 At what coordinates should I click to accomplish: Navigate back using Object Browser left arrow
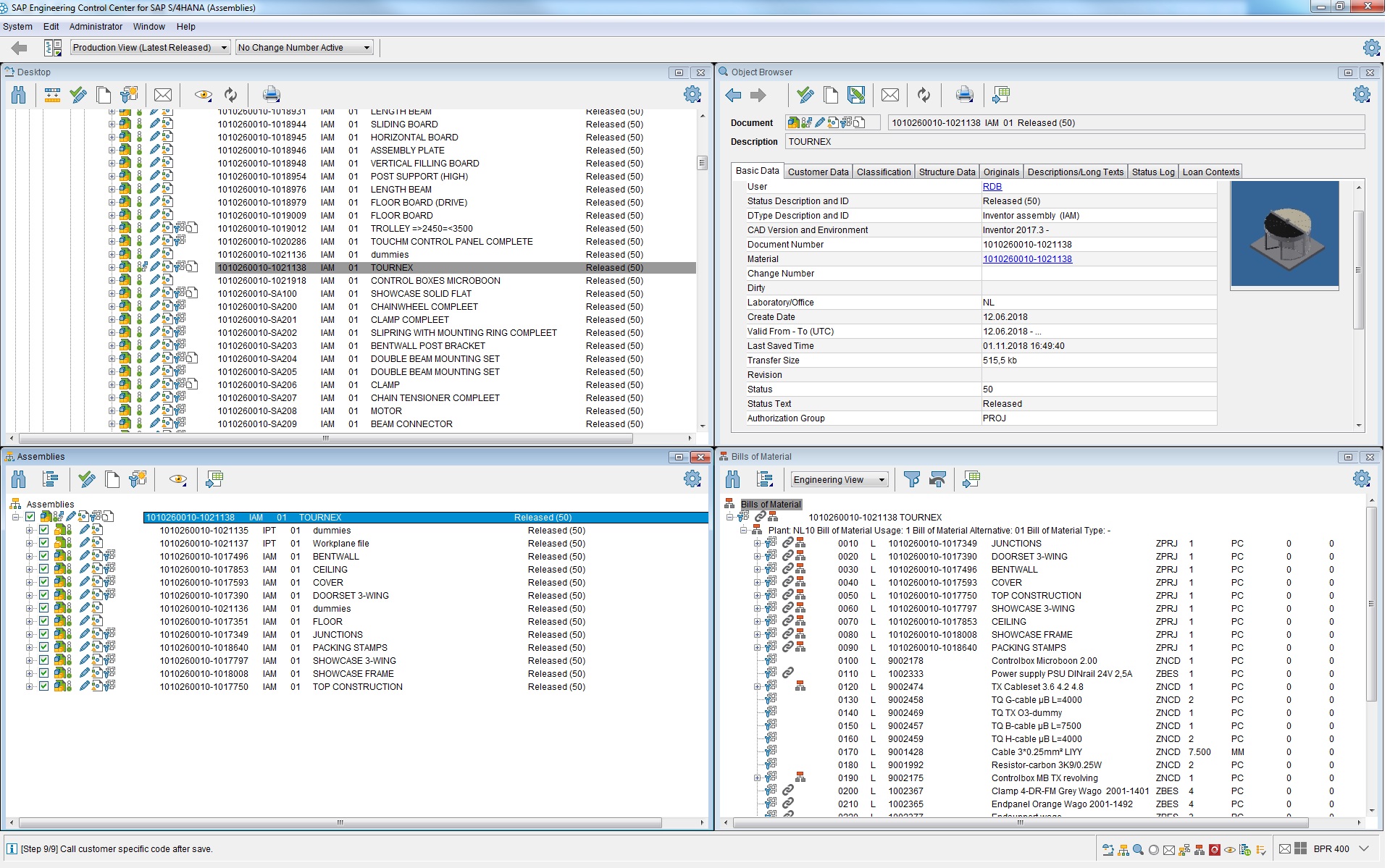click(x=733, y=95)
